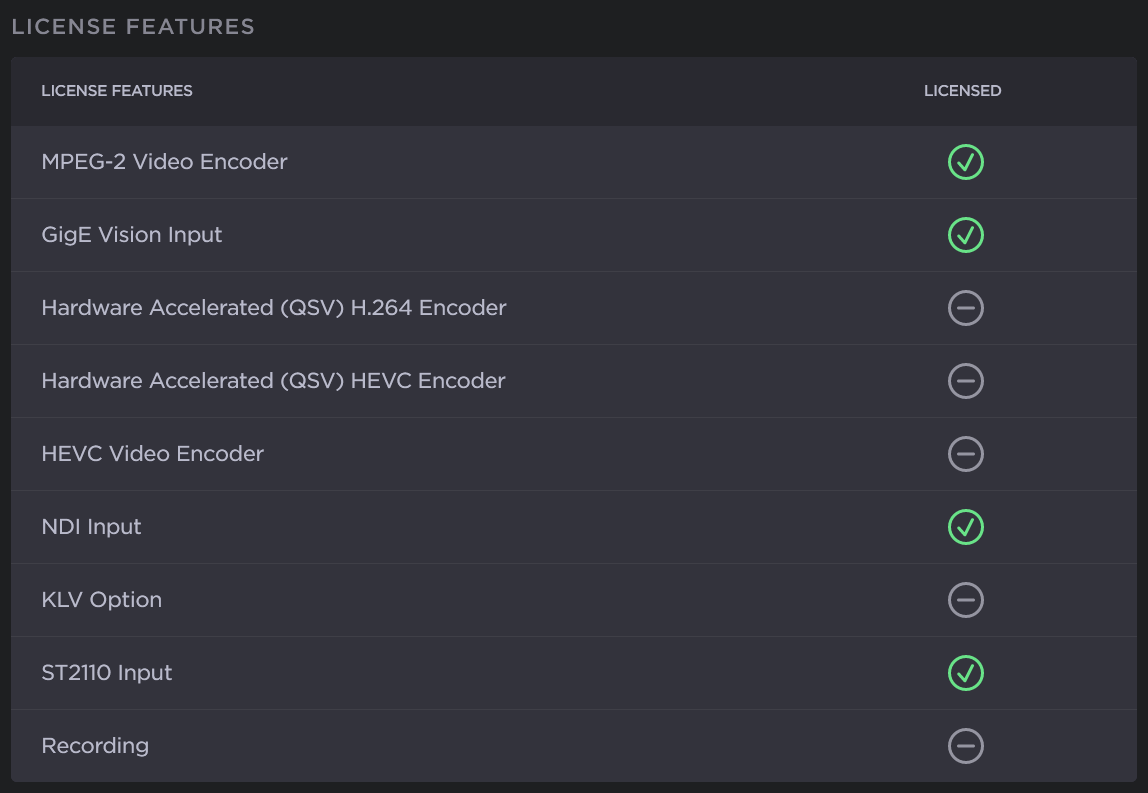Select the Recording feature label

(x=95, y=746)
